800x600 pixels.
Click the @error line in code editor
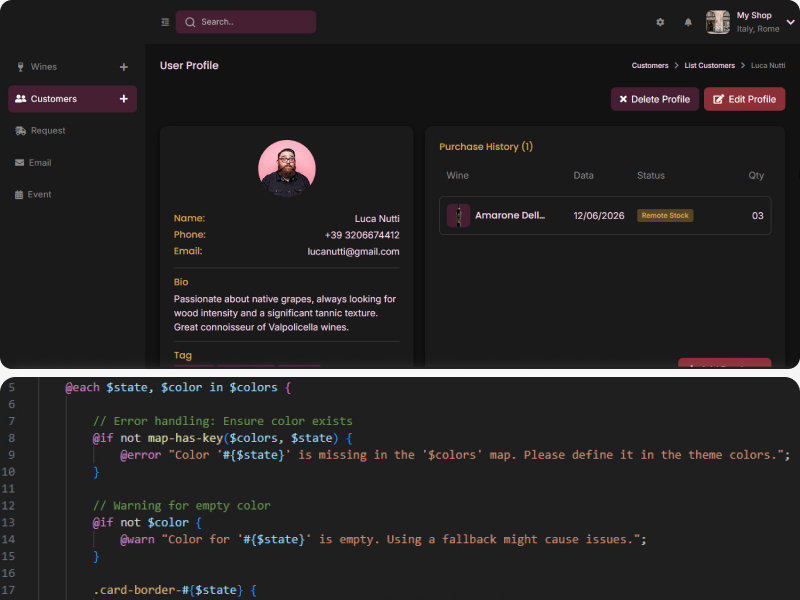click(x=455, y=455)
